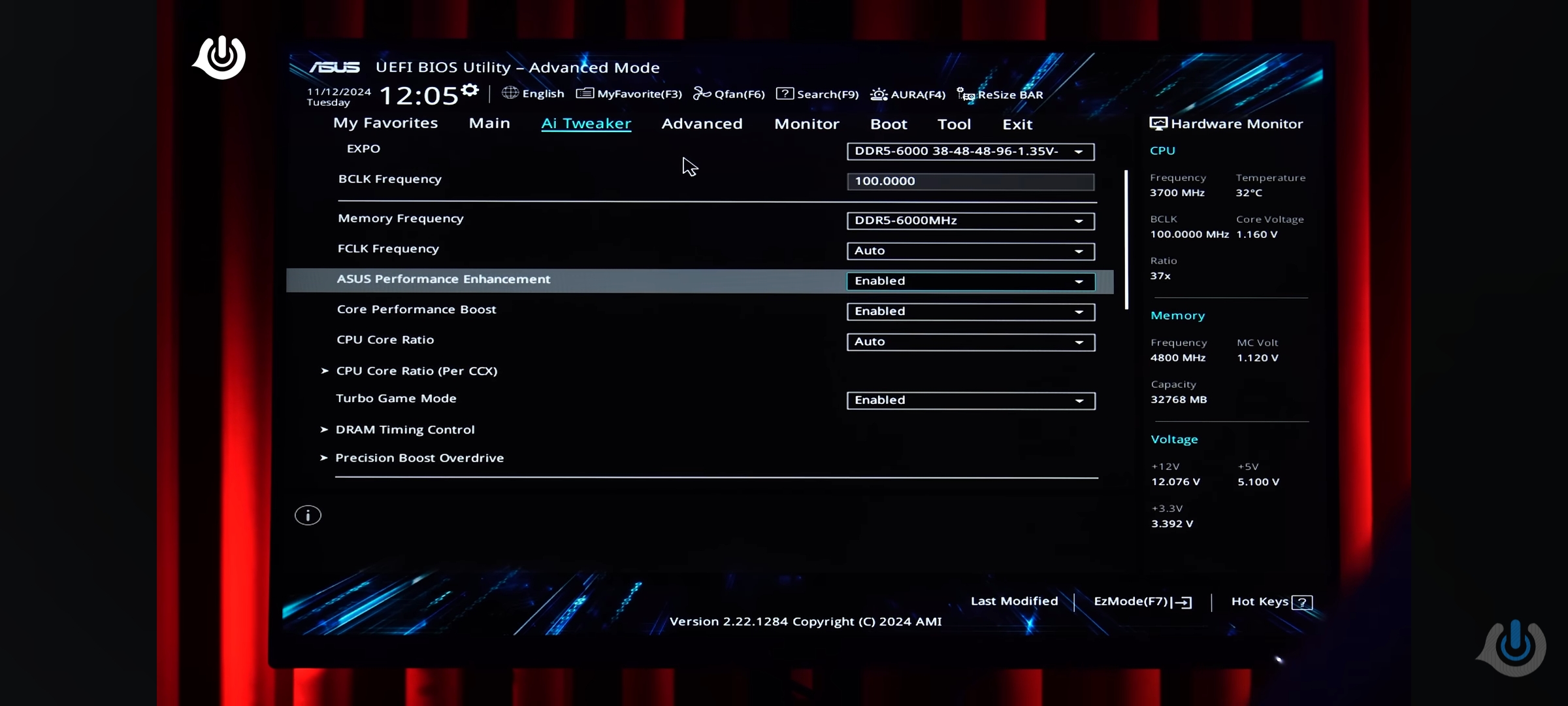
Task: Open the FCLK Frequency dropdown
Action: 971,251
